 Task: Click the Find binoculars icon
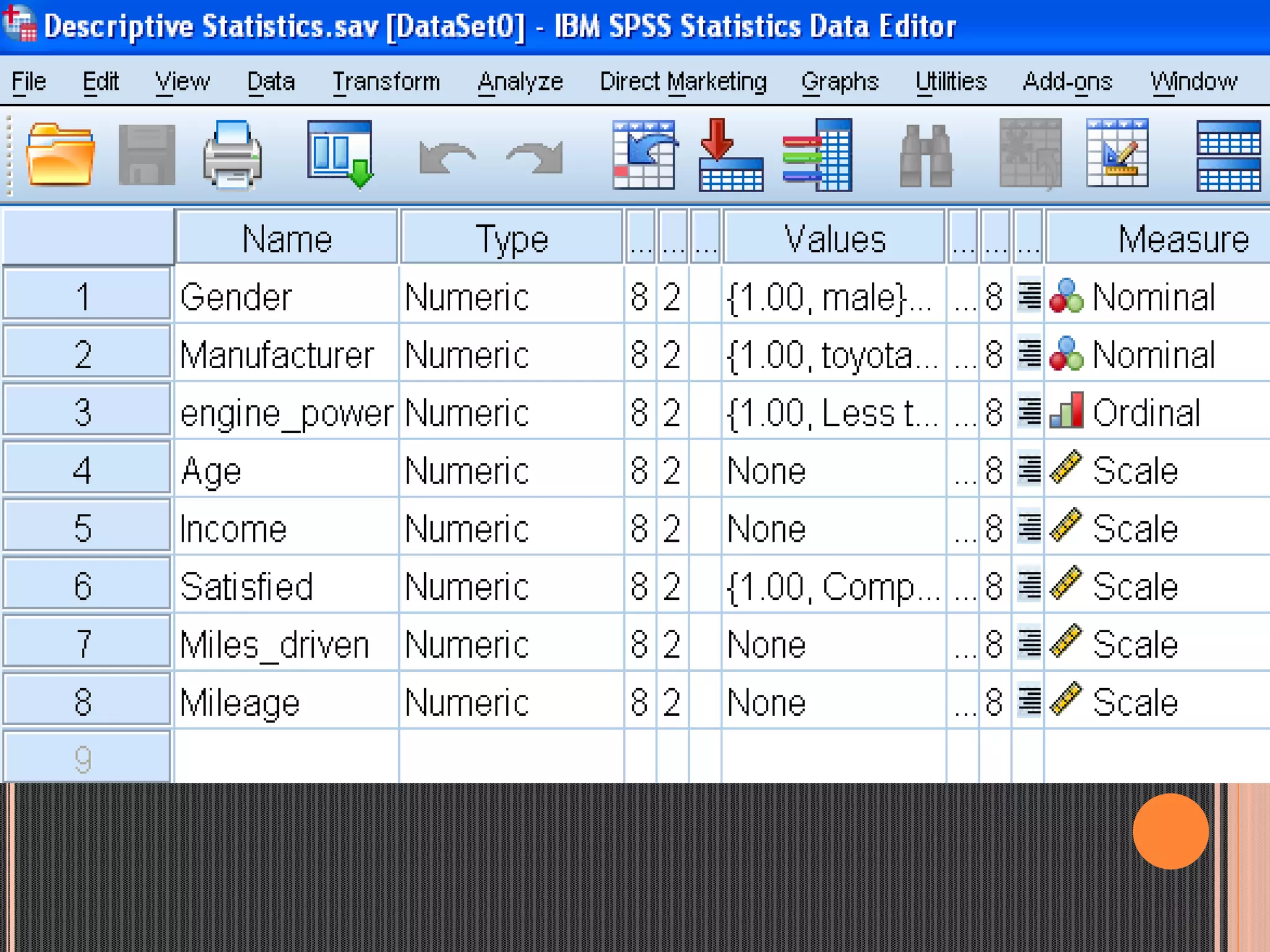(925, 156)
